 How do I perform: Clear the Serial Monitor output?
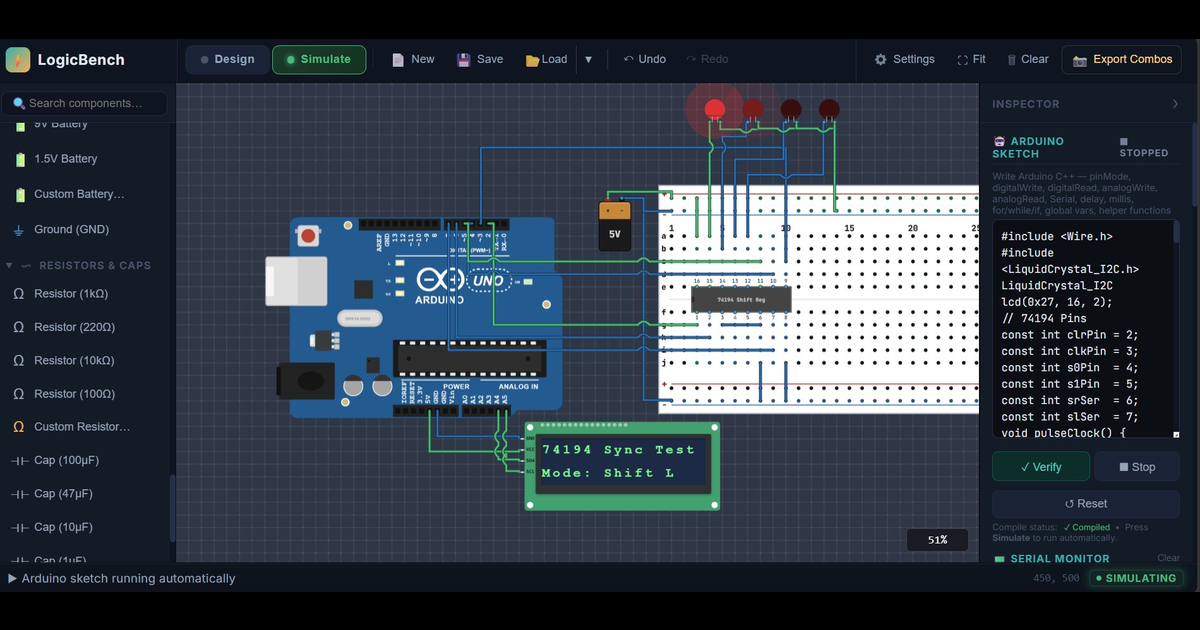coord(1168,558)
